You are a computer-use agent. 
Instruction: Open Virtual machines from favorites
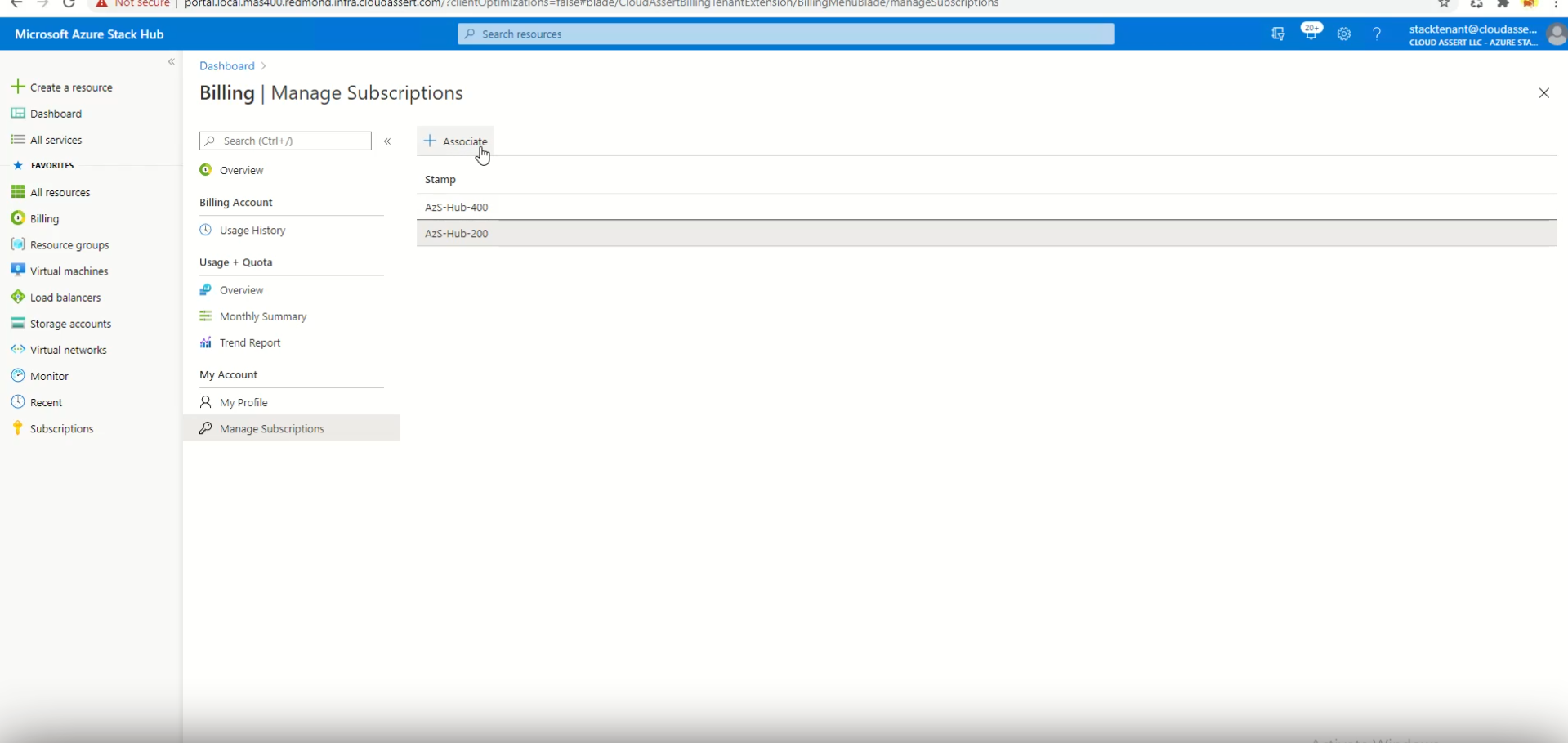pyautogui.click(x=69, y=271)
